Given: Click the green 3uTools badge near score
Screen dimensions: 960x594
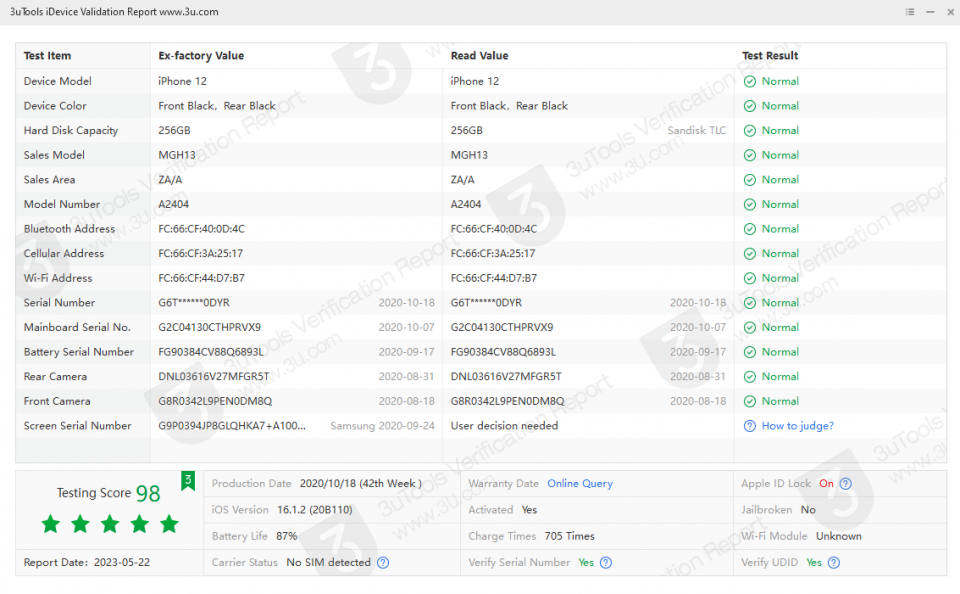Looking at the screenshot, I should [188, 482].
